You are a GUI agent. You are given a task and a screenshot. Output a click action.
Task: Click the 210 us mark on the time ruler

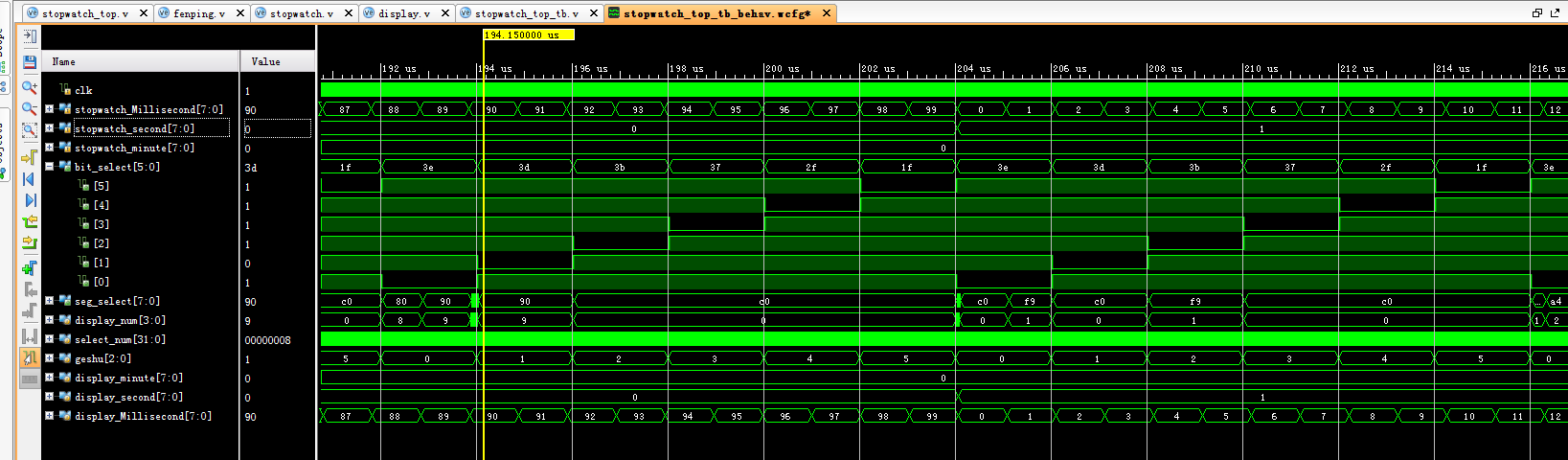tap(1261, 69)
